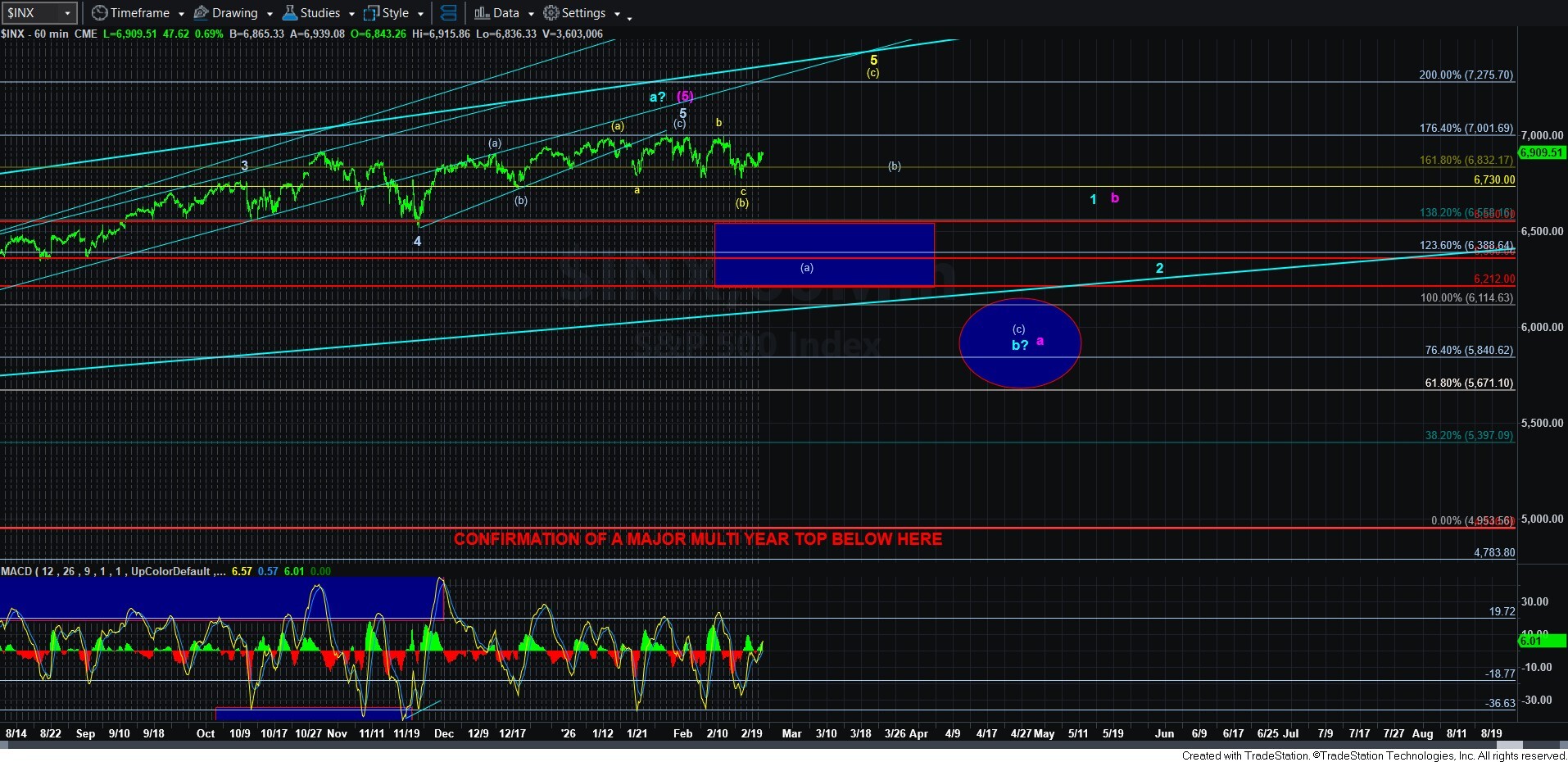Expand the Studies dropdown arrow

351,14
